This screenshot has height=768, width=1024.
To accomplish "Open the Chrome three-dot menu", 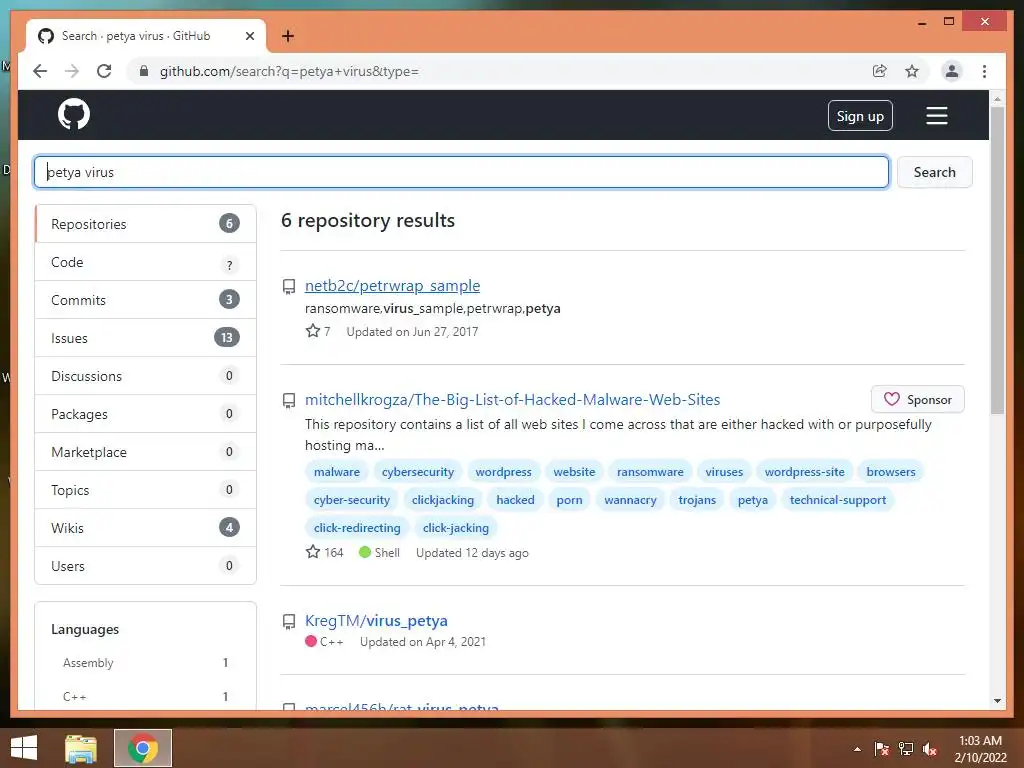I will 984,71.
